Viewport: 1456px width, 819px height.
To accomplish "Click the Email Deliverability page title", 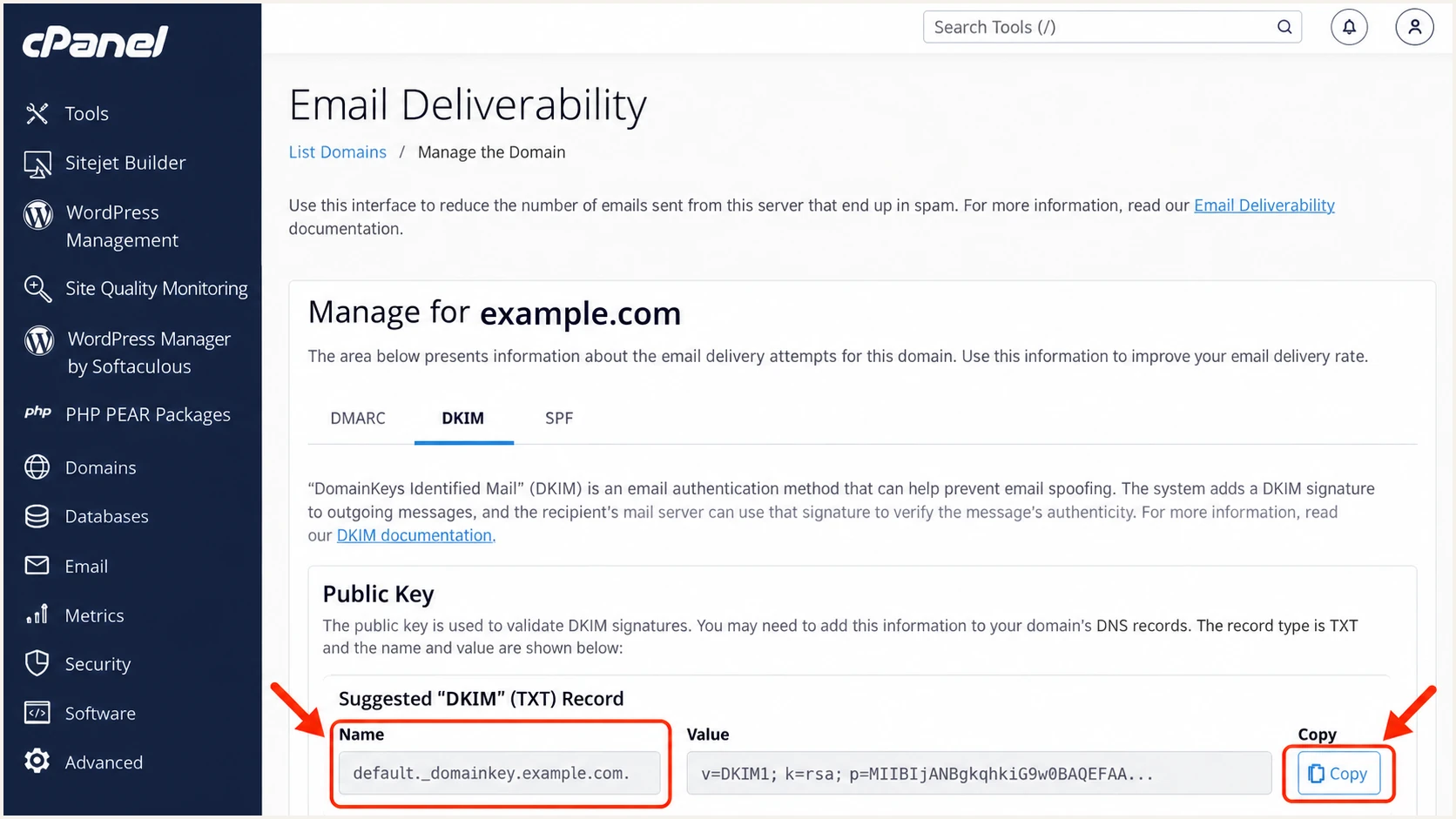I will (x=468, y=105).
